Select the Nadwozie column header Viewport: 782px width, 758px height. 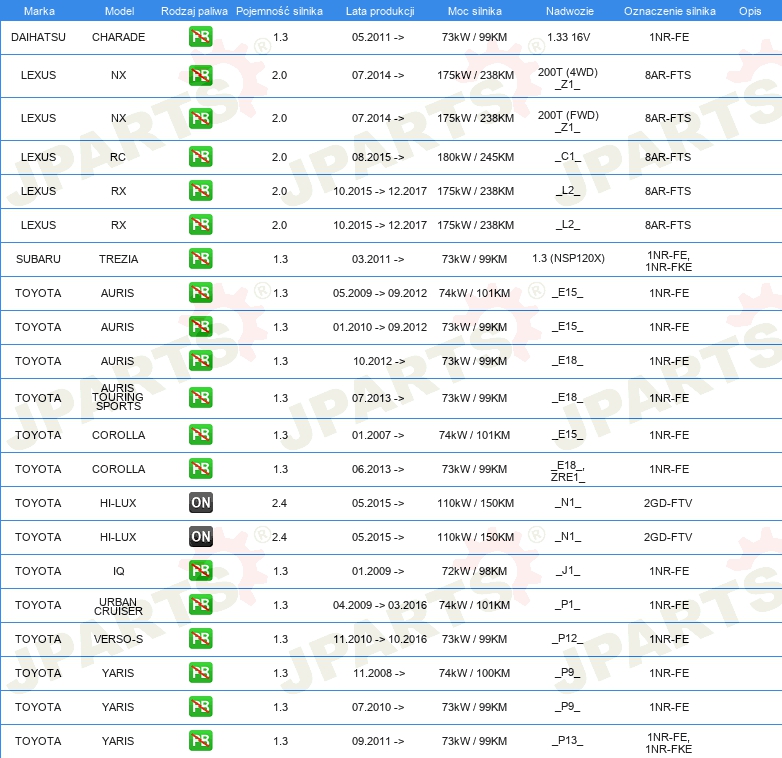click(570, 11)
